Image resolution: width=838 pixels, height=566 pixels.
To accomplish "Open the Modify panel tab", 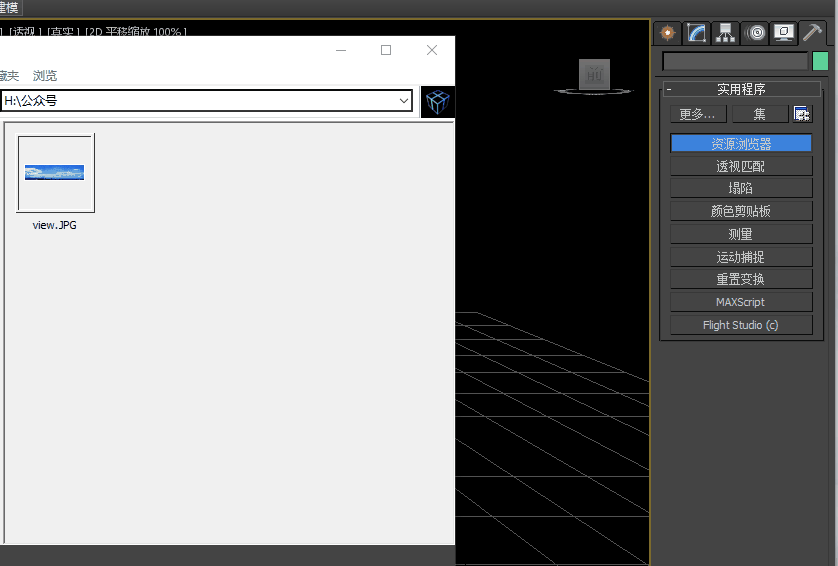I will (x=696, y=33).
